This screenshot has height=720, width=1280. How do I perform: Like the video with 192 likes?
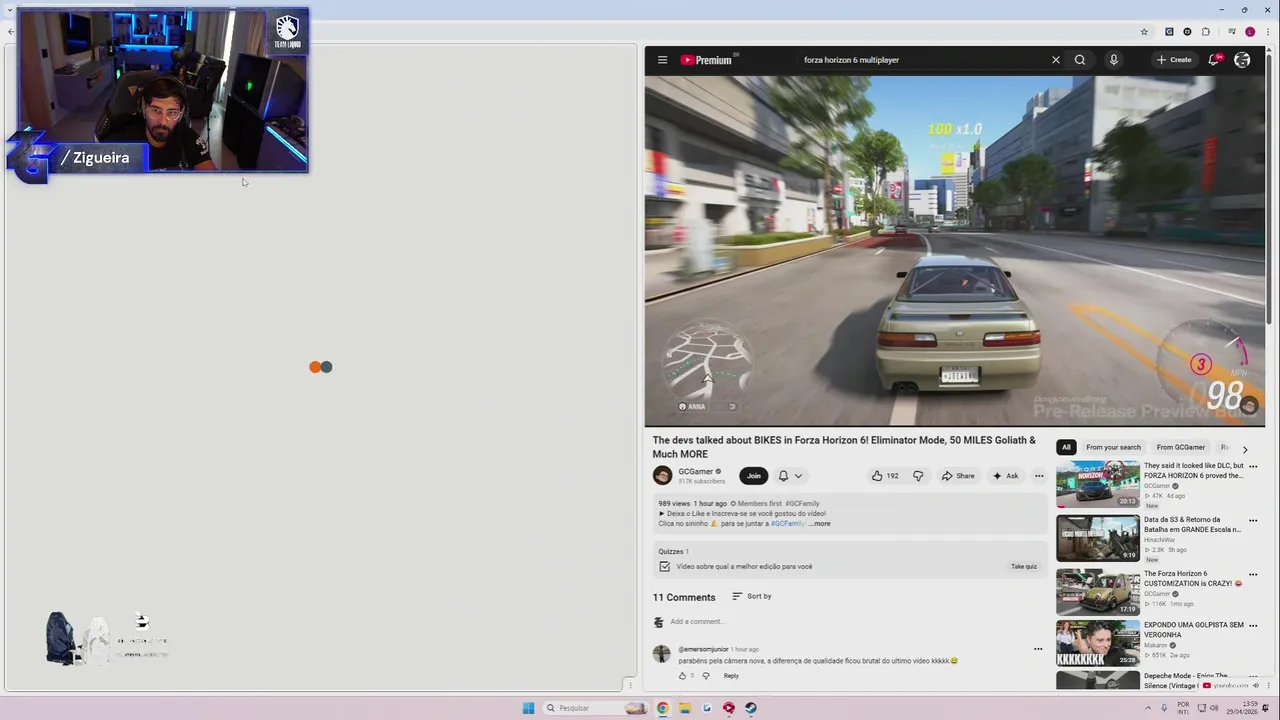885,476
